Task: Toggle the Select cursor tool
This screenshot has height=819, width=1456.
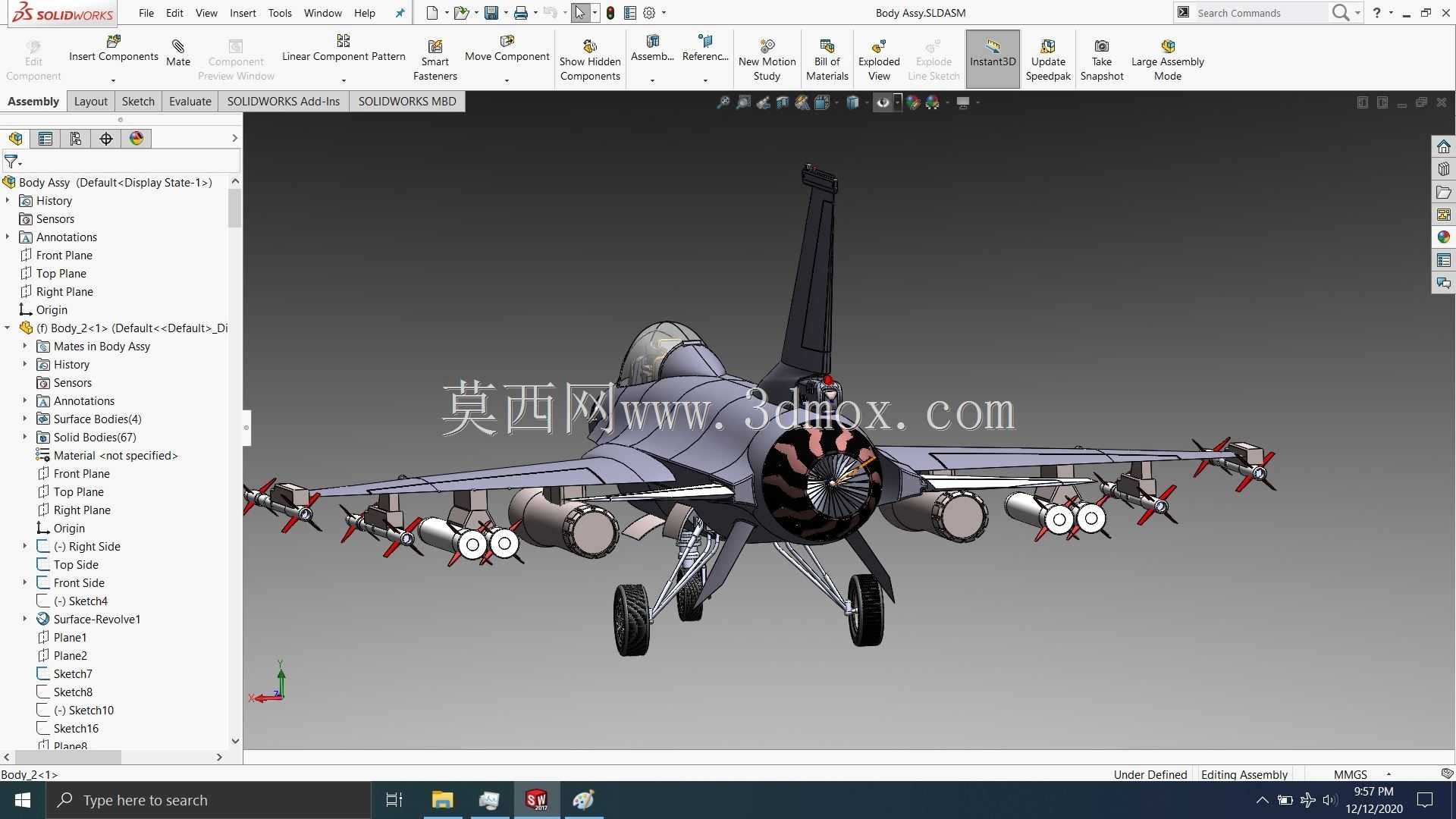Action: click(580, 13)
